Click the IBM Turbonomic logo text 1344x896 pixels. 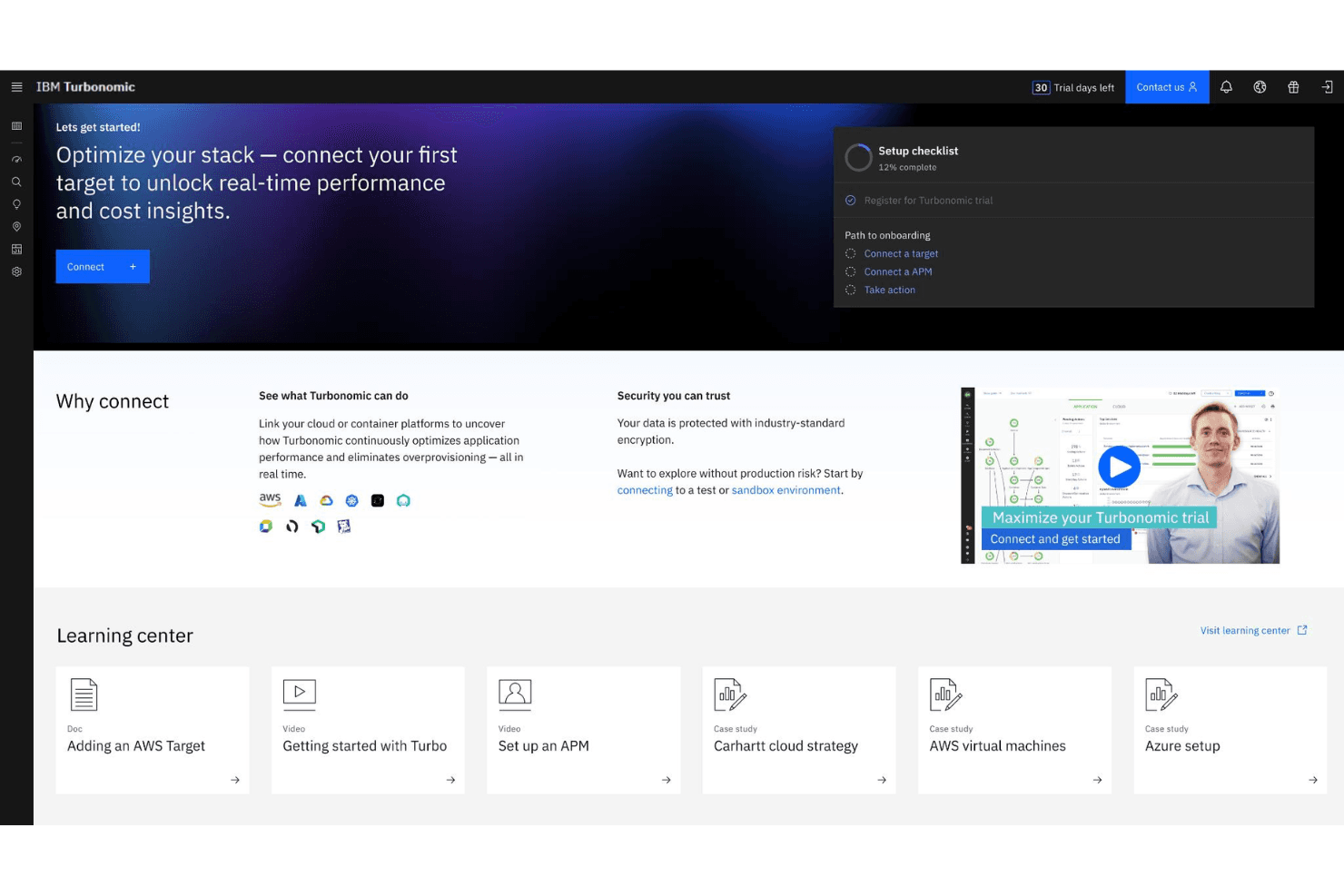[85, 87]
